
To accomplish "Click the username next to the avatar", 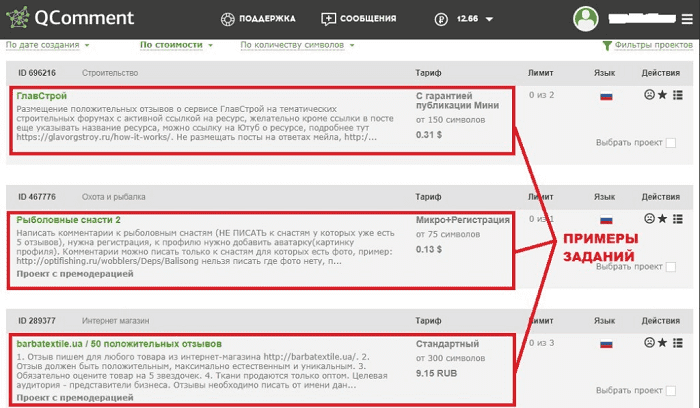I will (642, 19).
